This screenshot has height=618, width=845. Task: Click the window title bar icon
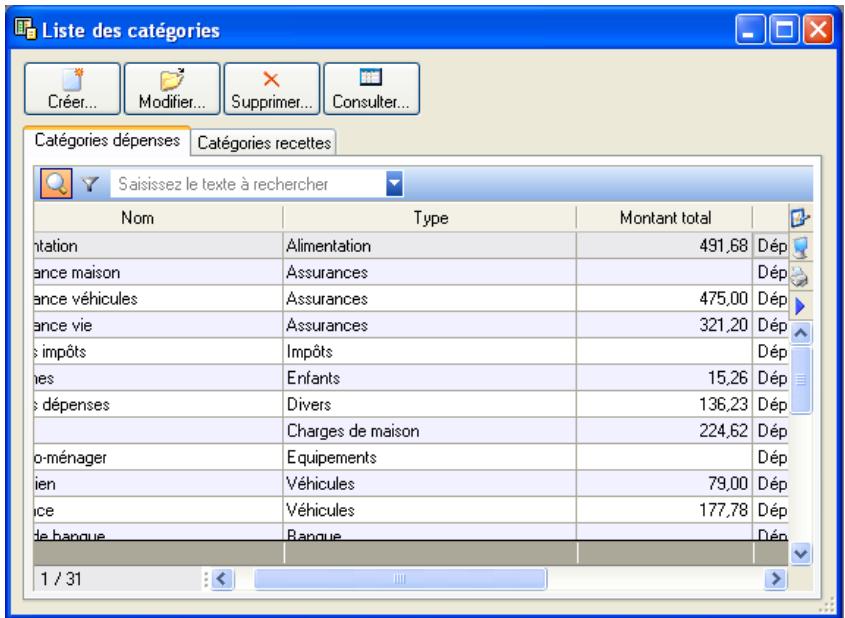(x=25, y=29)
